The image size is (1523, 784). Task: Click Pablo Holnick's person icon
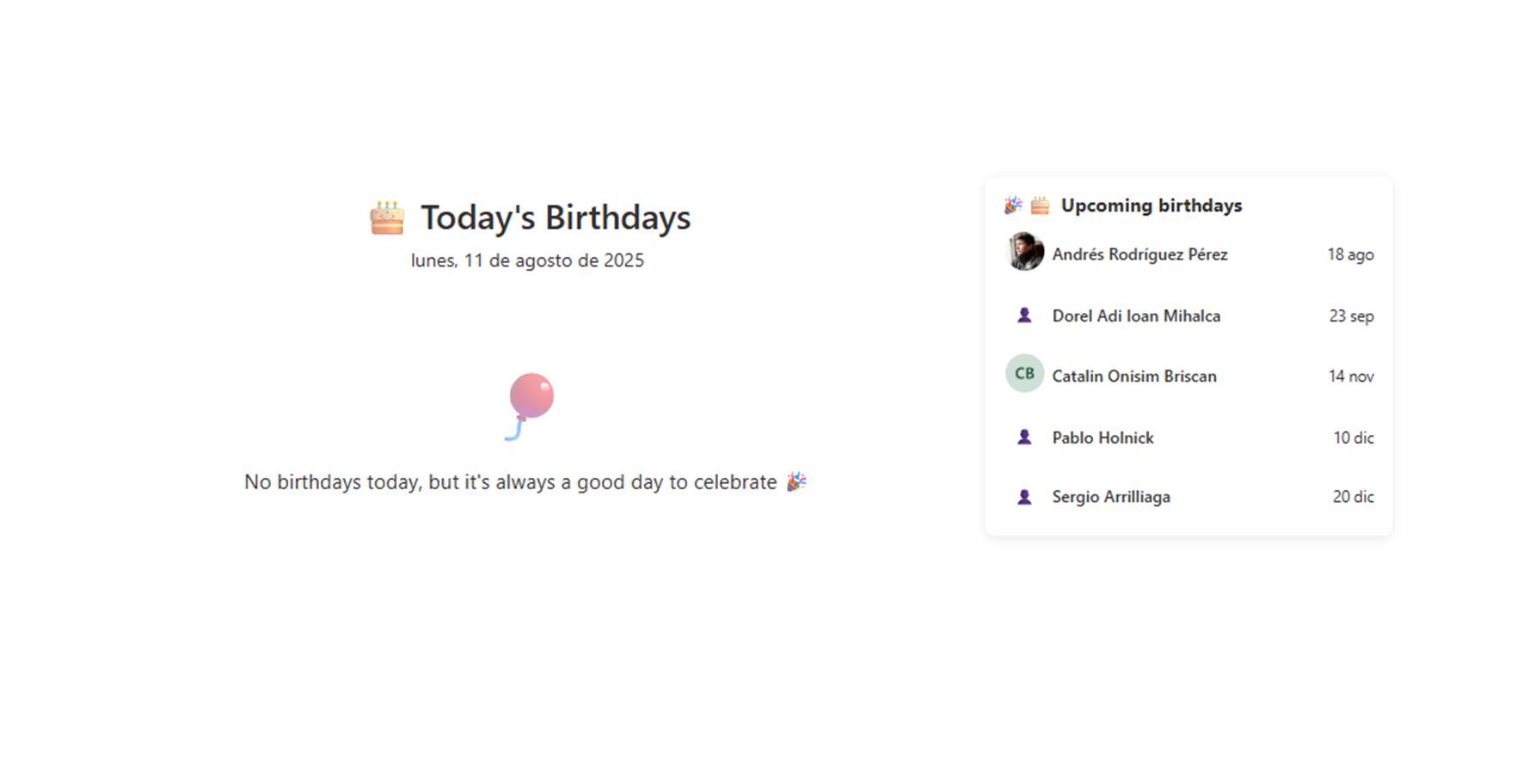coord(1024,438)
